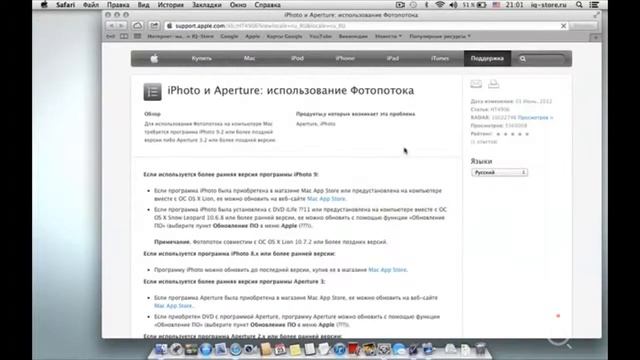Image resolution: width=640 pixels, height=360 pixels.
Task: Click the Safari back arrow button
Action: (x=111, y=26)
